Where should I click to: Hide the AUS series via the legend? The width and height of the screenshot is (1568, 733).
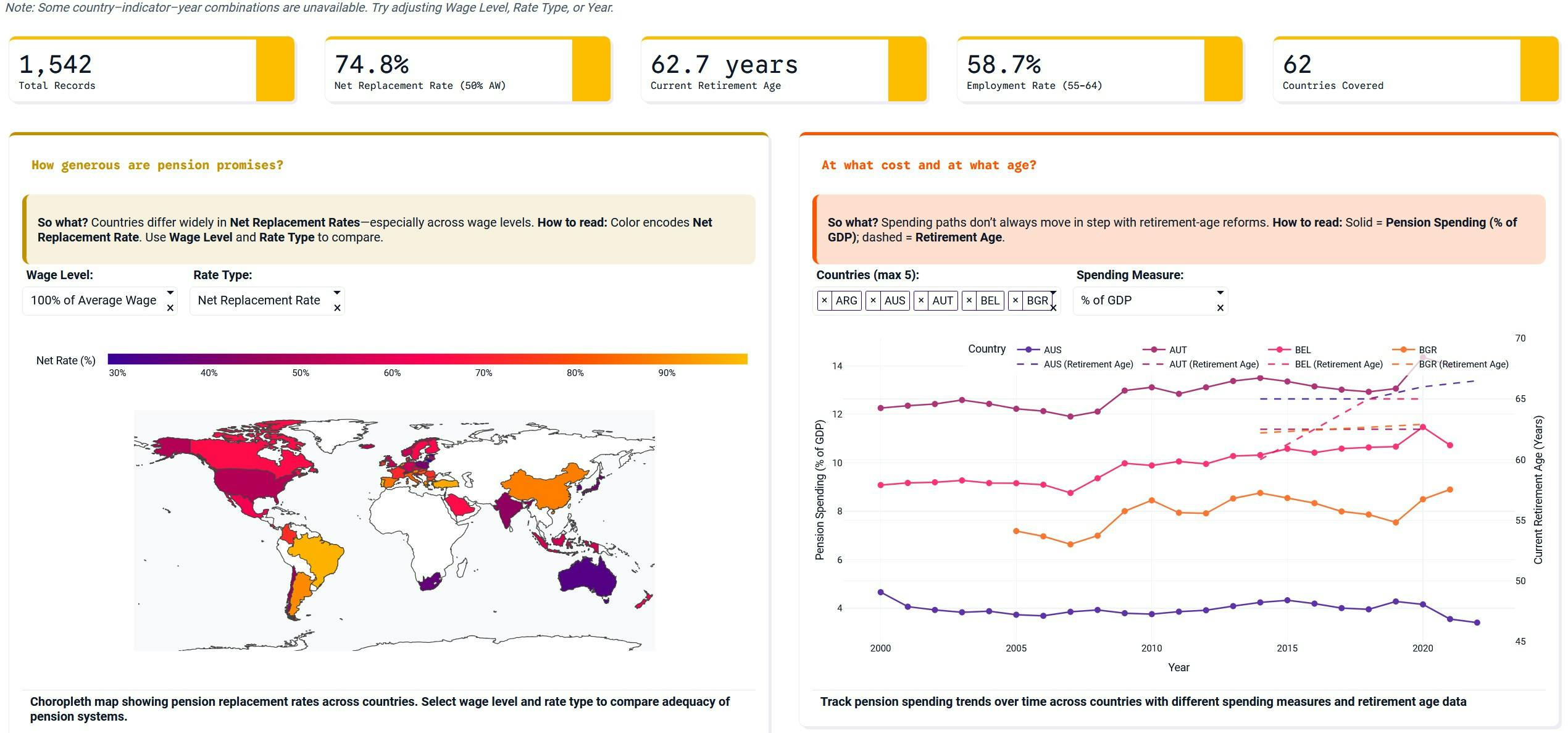click(1051, 350)
